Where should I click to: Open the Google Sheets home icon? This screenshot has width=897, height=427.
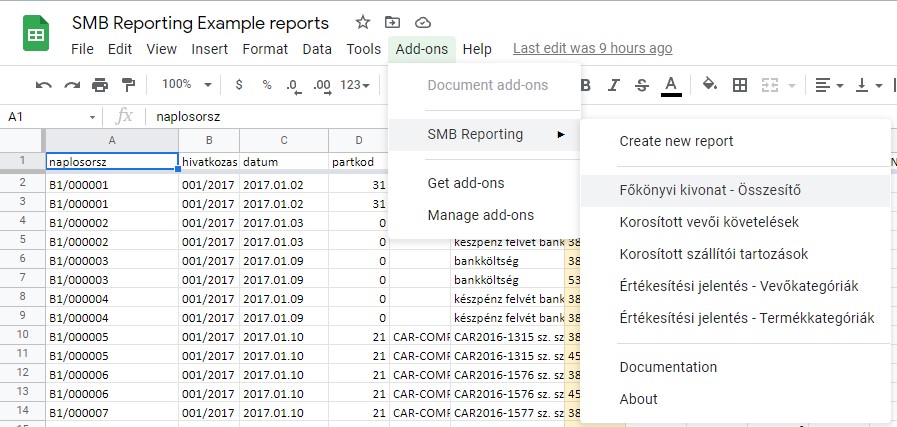pyautogui.click(x=37, y=35)
